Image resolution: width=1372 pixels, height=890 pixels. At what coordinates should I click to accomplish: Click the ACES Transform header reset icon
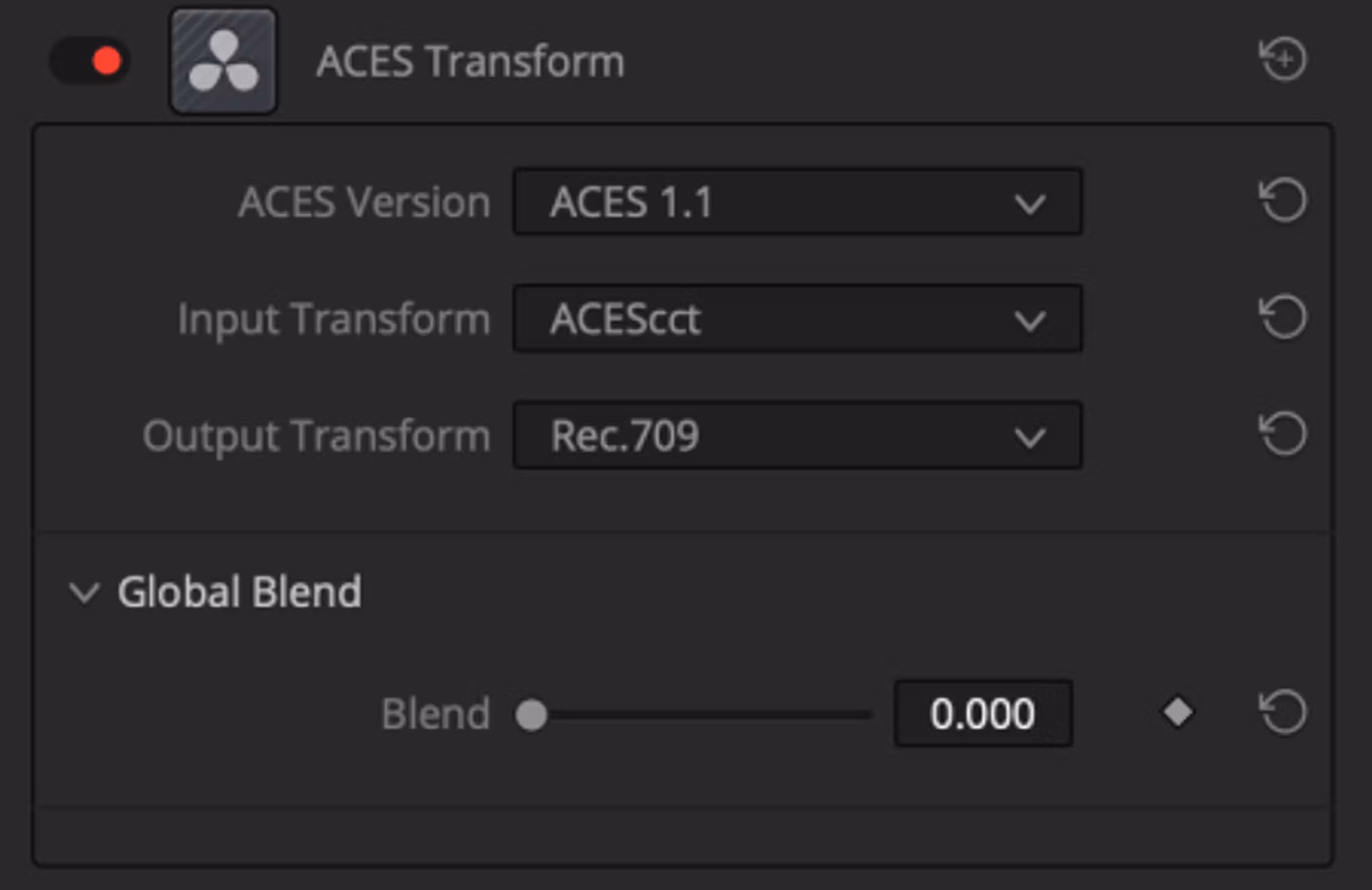(1283, 59)
